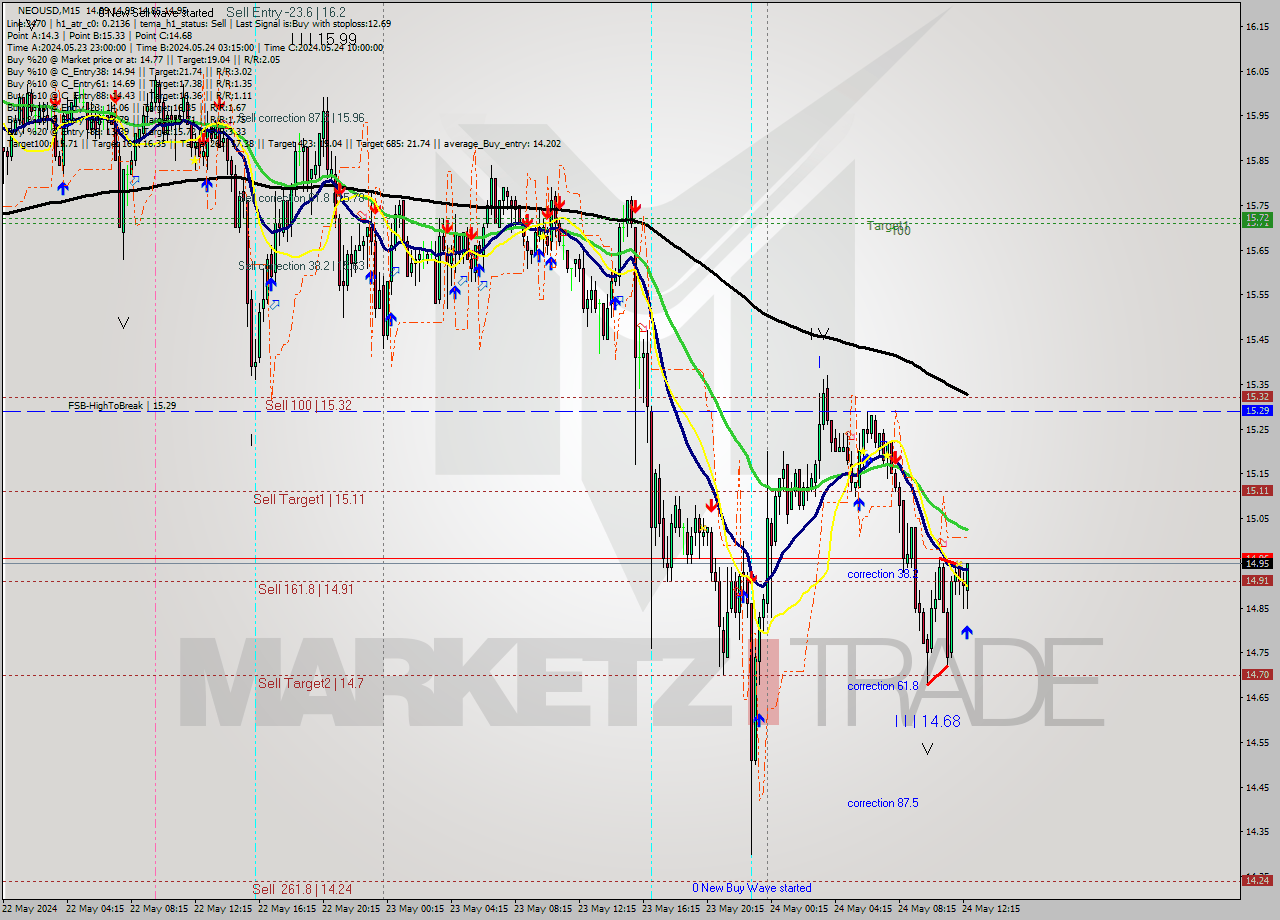This screenshot has height=920, width=1280.
Task: Select the '0 New Buy Wave started' label
Action: coord(752,888)
